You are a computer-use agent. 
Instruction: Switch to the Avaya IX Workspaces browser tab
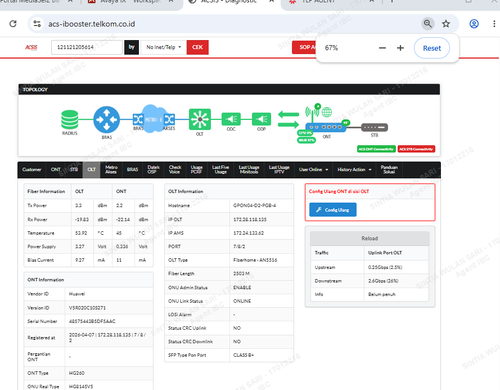click(131, 2)
